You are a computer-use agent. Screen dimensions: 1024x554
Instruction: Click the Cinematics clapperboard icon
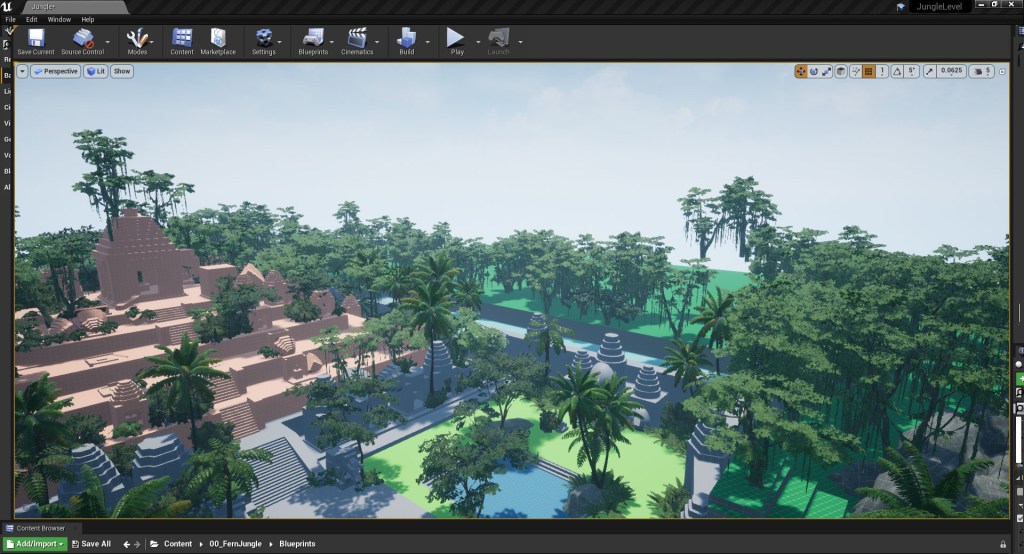click(x=357, y=40)
